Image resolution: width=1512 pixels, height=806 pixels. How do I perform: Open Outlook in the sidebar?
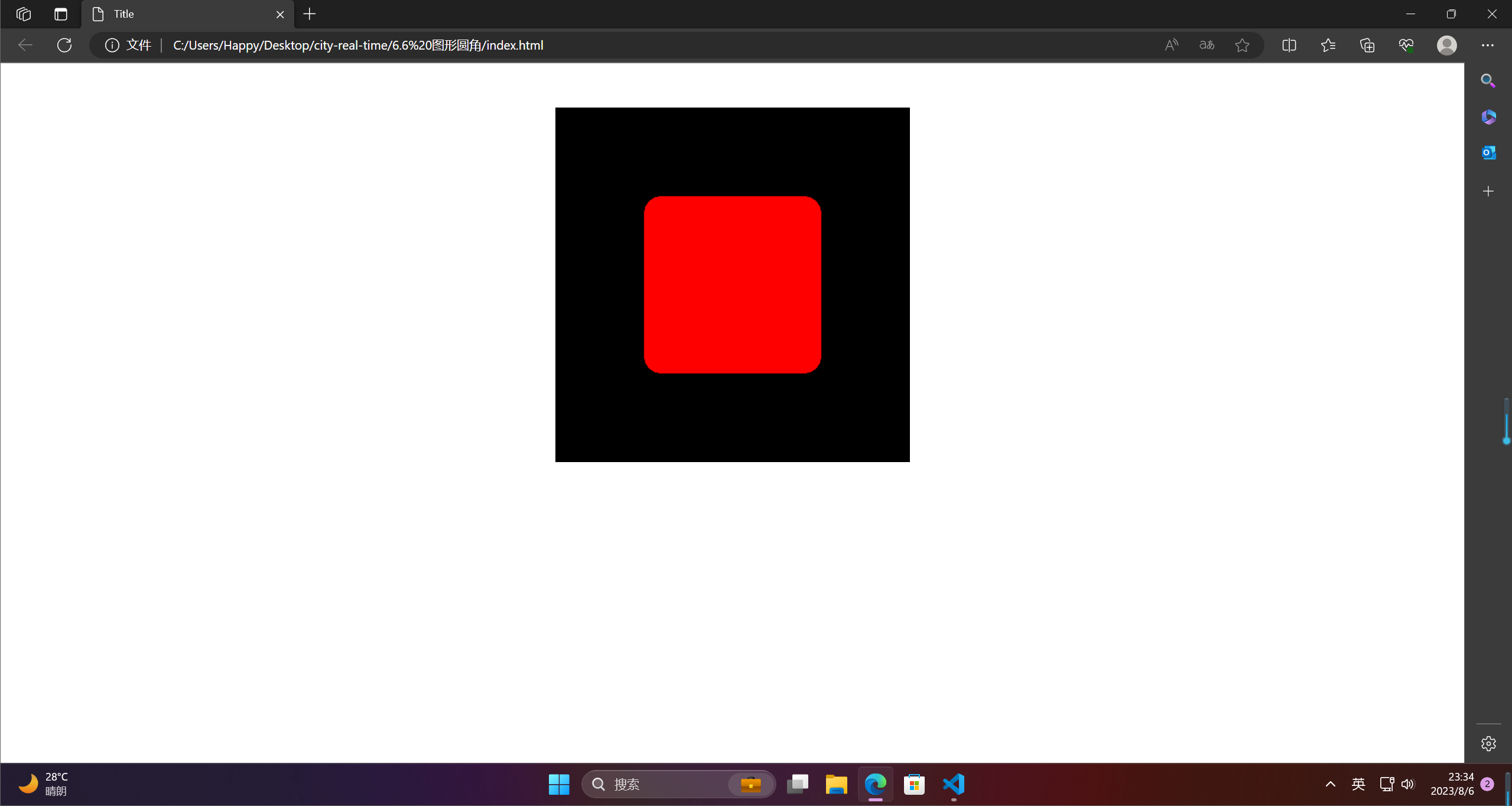(x=1488, y=152)
